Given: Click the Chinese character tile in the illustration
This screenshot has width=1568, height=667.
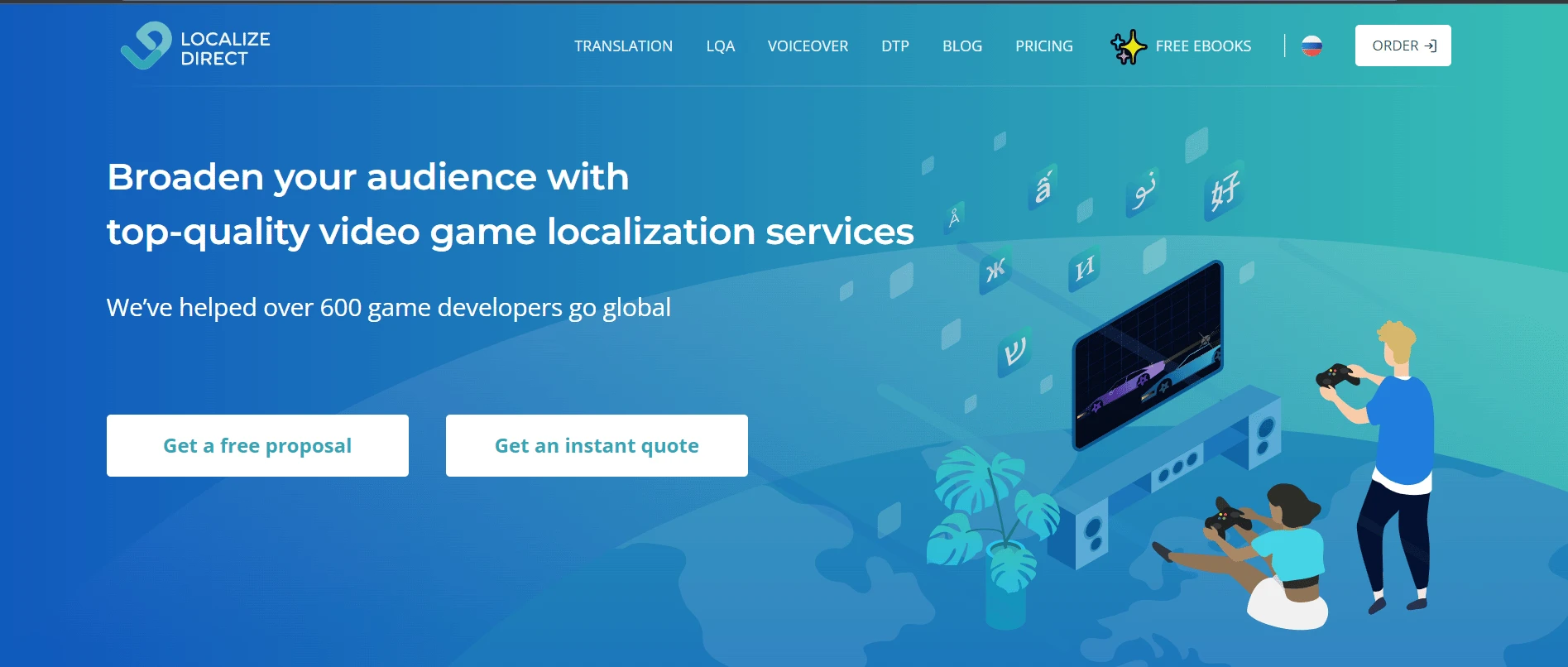Looking at the screenshot, I should (1224, 191).
